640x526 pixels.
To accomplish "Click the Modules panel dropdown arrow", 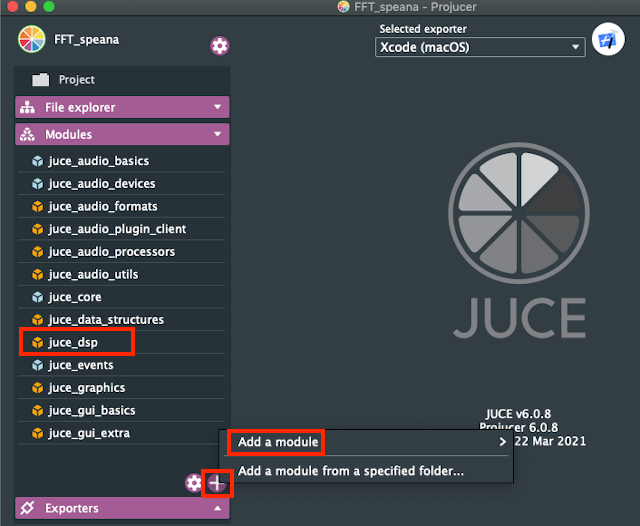I will click(218, 134).
